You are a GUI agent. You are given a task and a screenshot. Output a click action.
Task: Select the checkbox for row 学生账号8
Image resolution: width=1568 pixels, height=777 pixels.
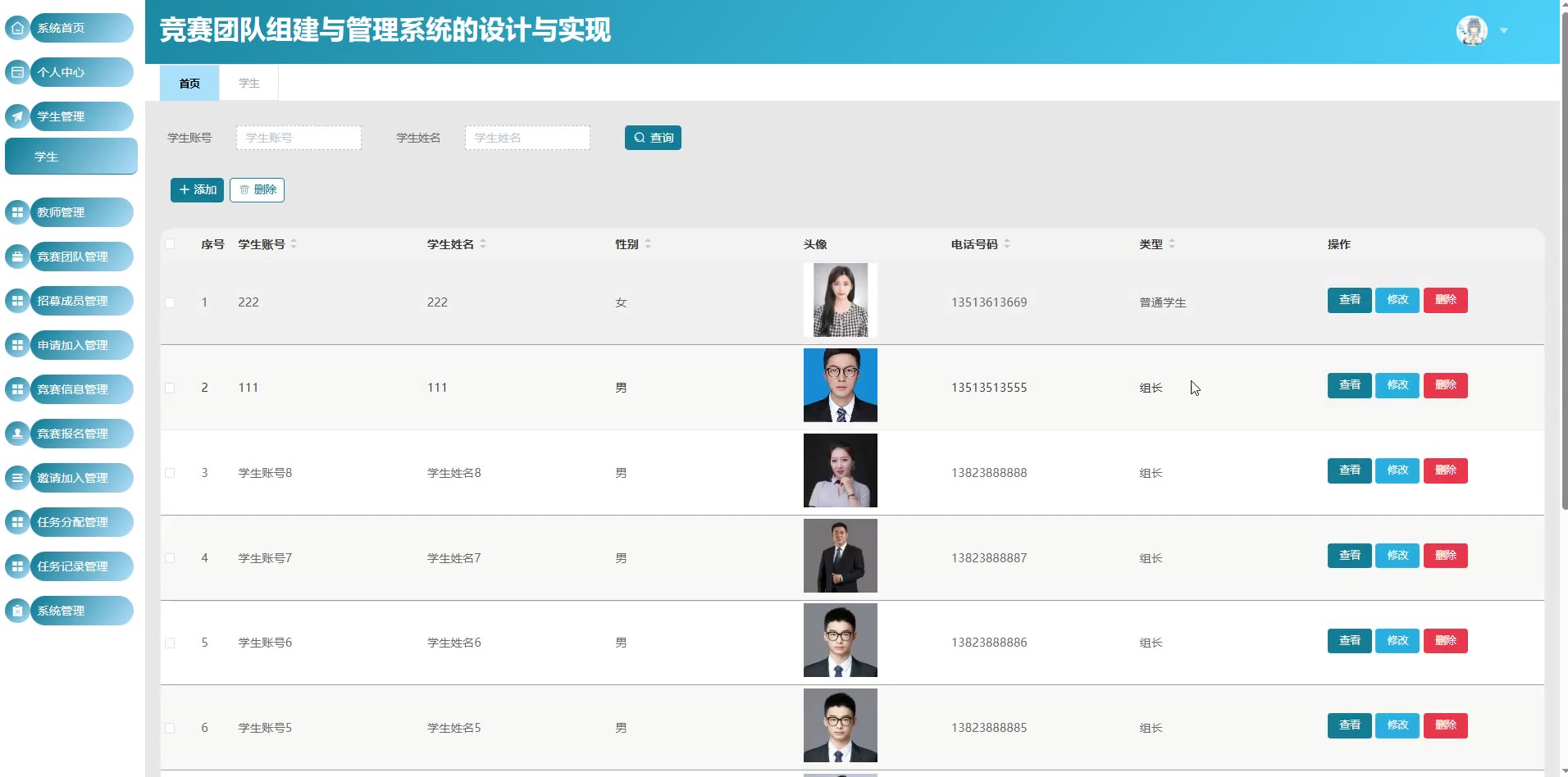pyautogui.click(x=170, y=473)
